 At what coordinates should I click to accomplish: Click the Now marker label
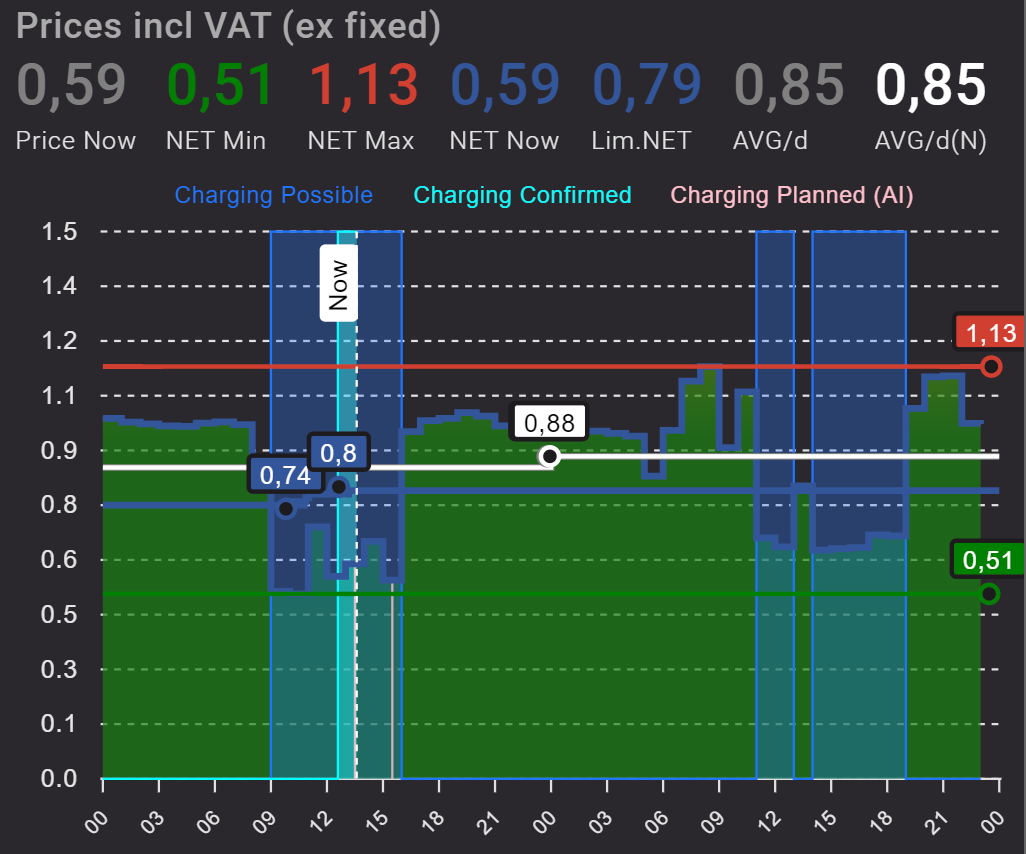click(338, 283)
